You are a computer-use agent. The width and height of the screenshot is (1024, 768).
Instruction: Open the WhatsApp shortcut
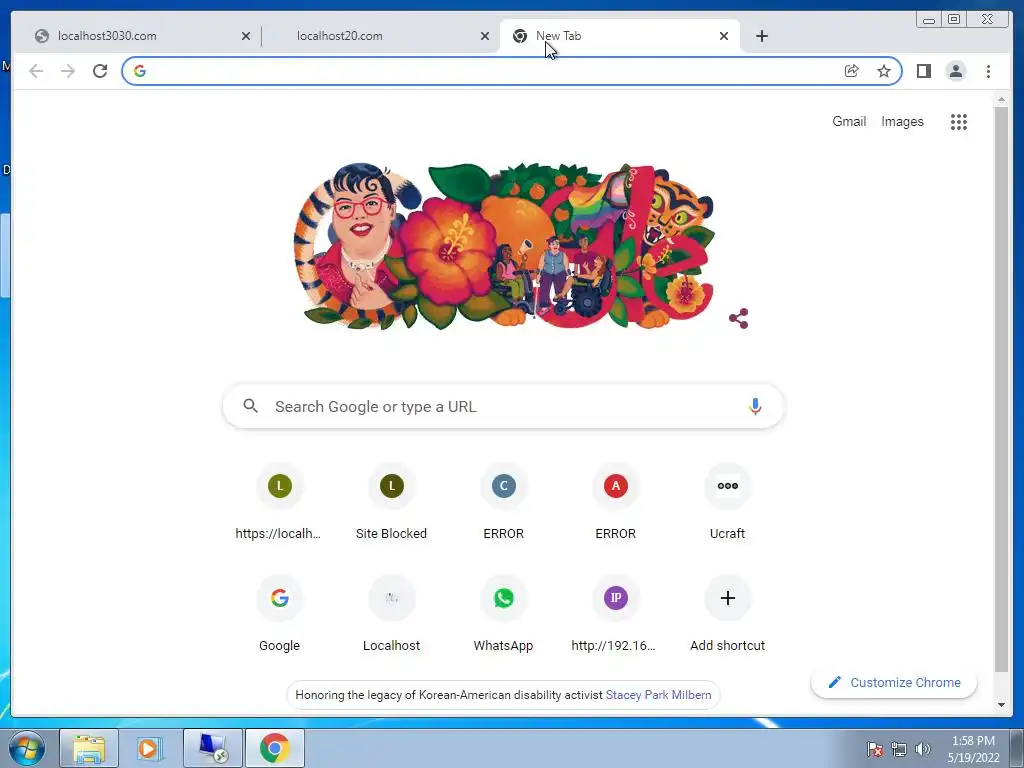click(x=504, y=615)
